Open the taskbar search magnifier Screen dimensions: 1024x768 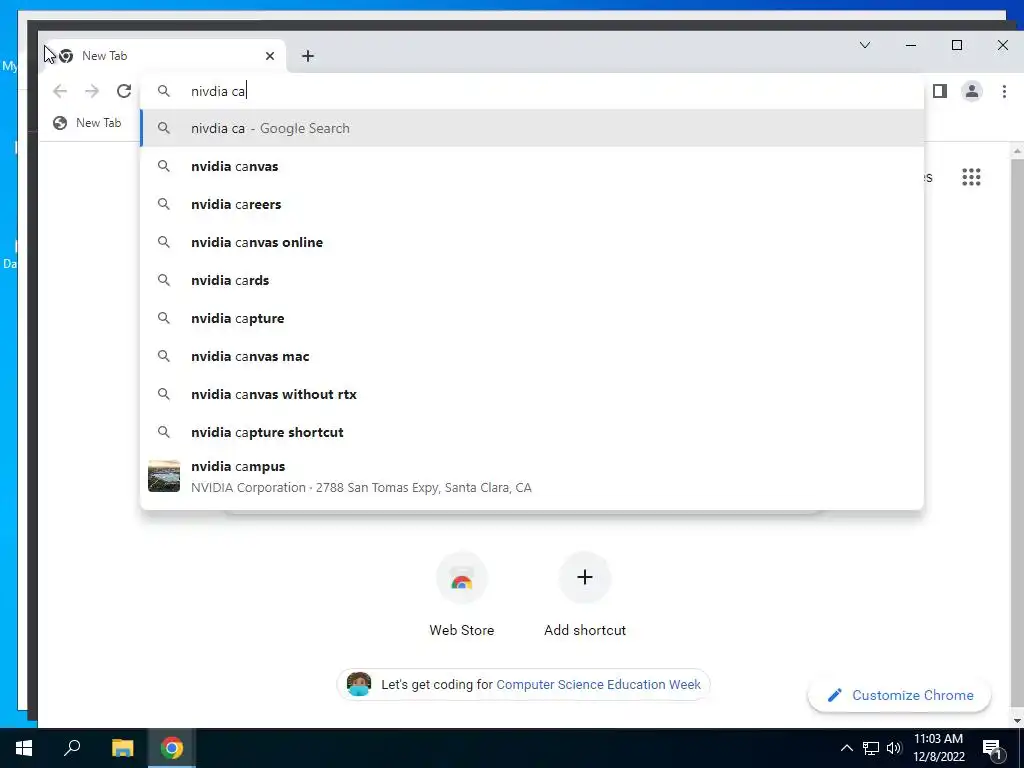coord(72,748)
